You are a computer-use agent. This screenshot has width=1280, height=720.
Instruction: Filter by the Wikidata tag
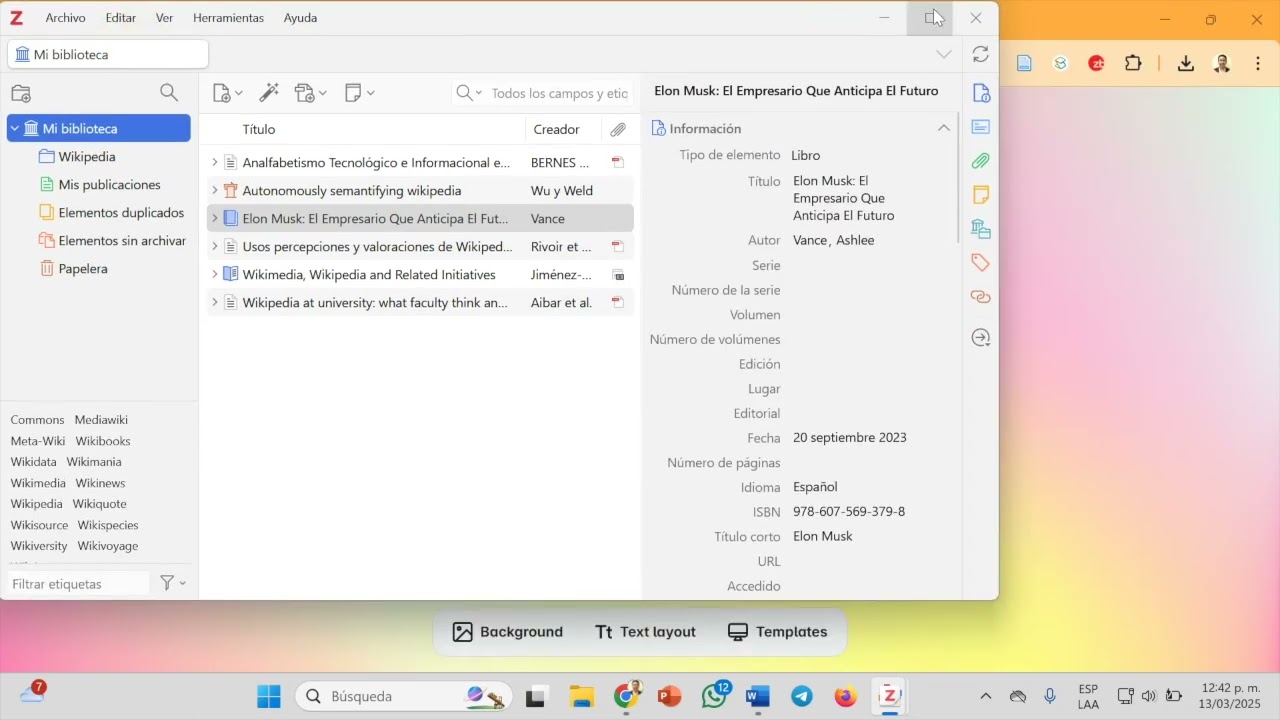tap(33, 462)
